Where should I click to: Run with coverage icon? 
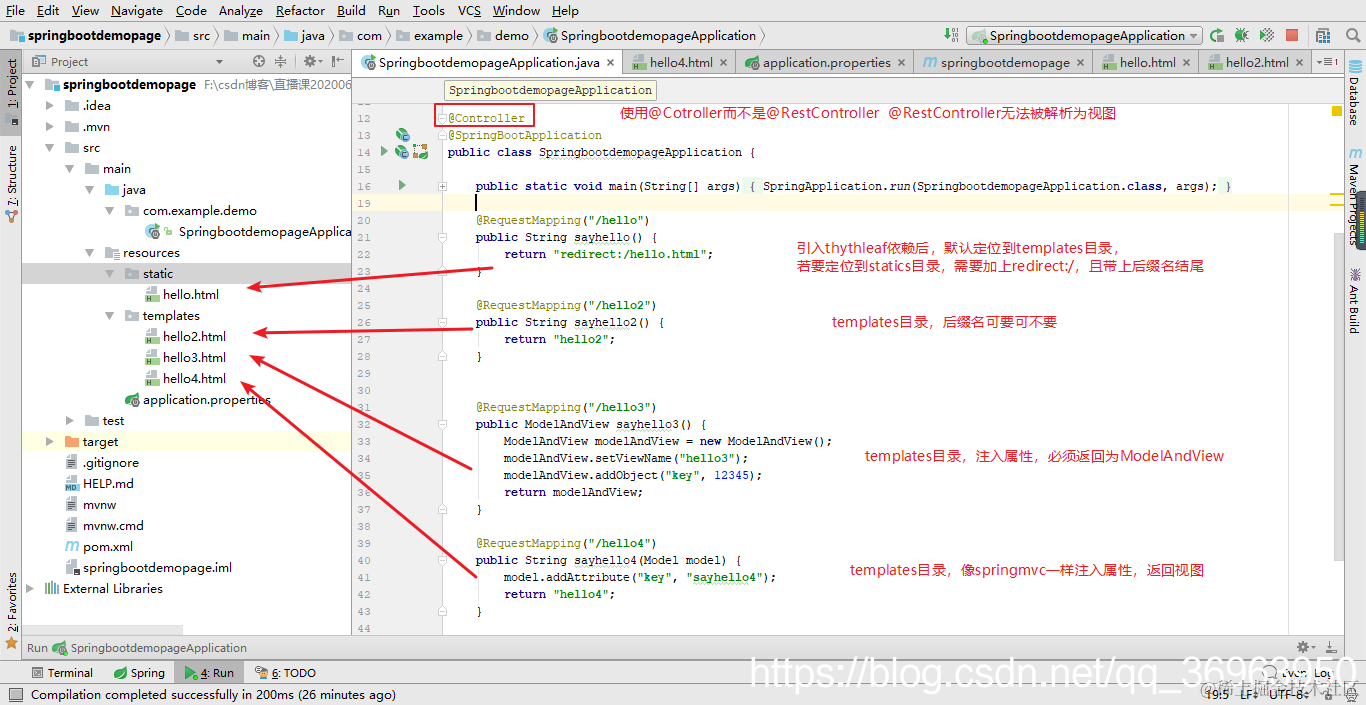pyautogui.click(x=1265, y=35)
